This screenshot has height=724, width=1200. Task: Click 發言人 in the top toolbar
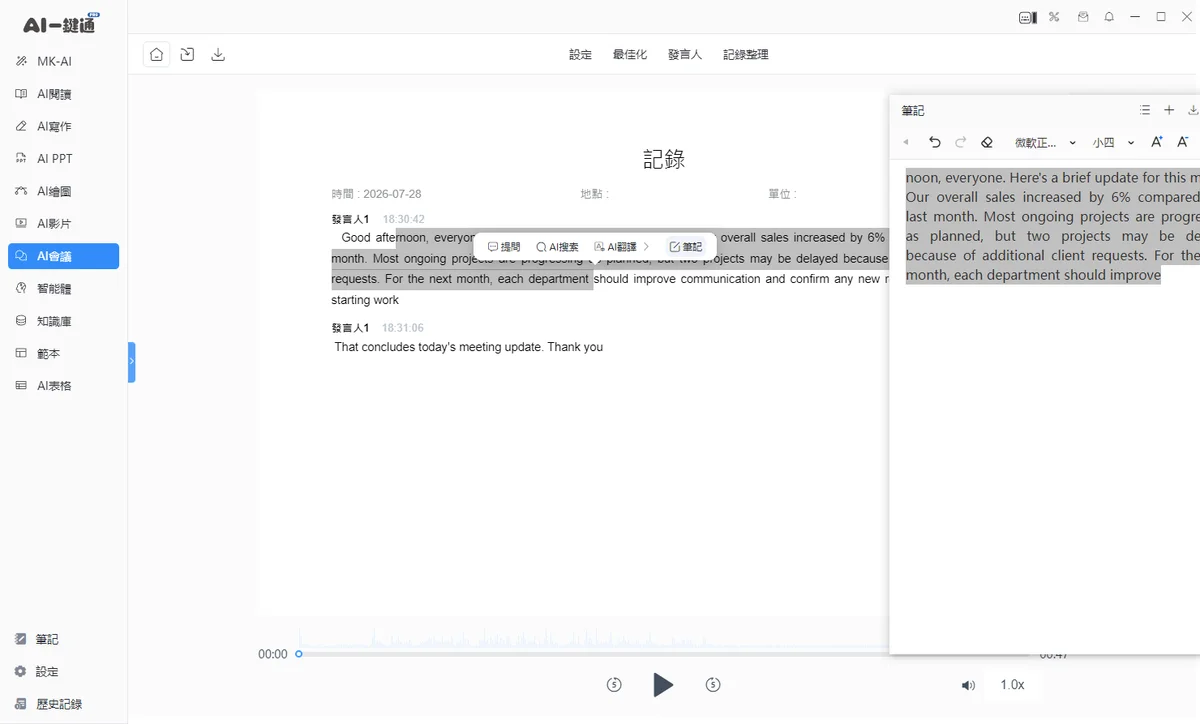click(x=685, y=55)
